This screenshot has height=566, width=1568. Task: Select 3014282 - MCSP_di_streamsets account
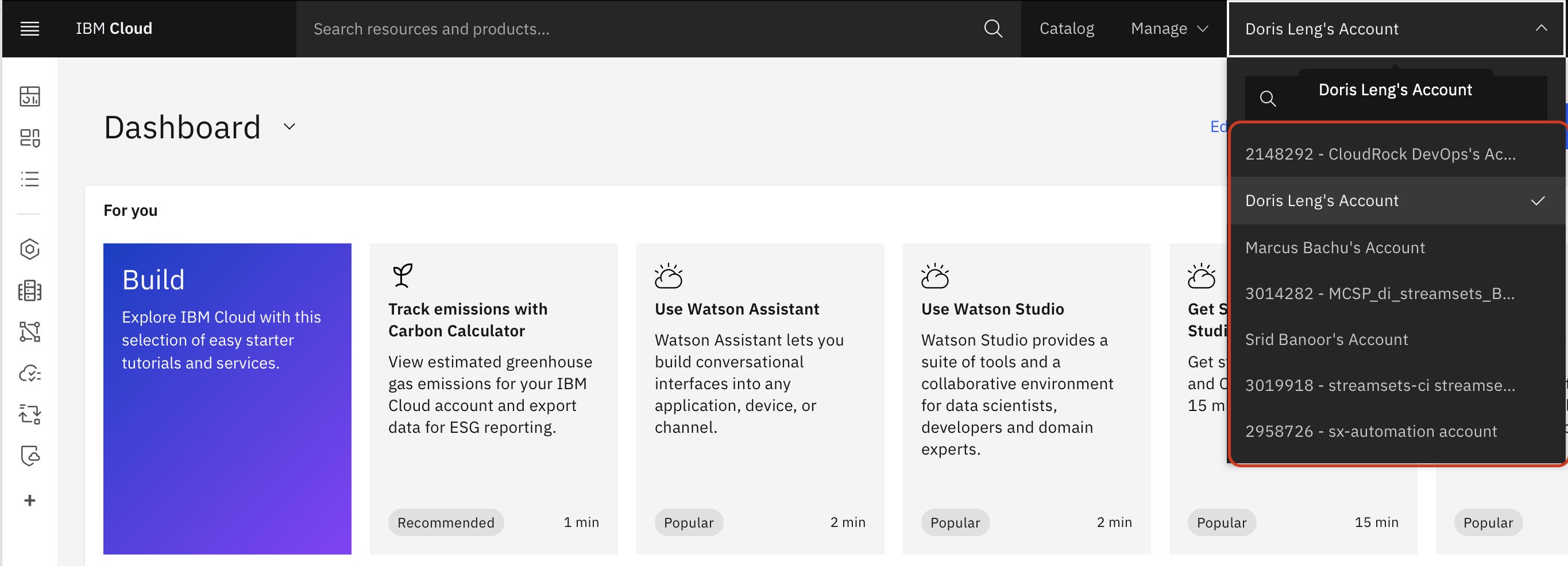(x=1397, y=293)
